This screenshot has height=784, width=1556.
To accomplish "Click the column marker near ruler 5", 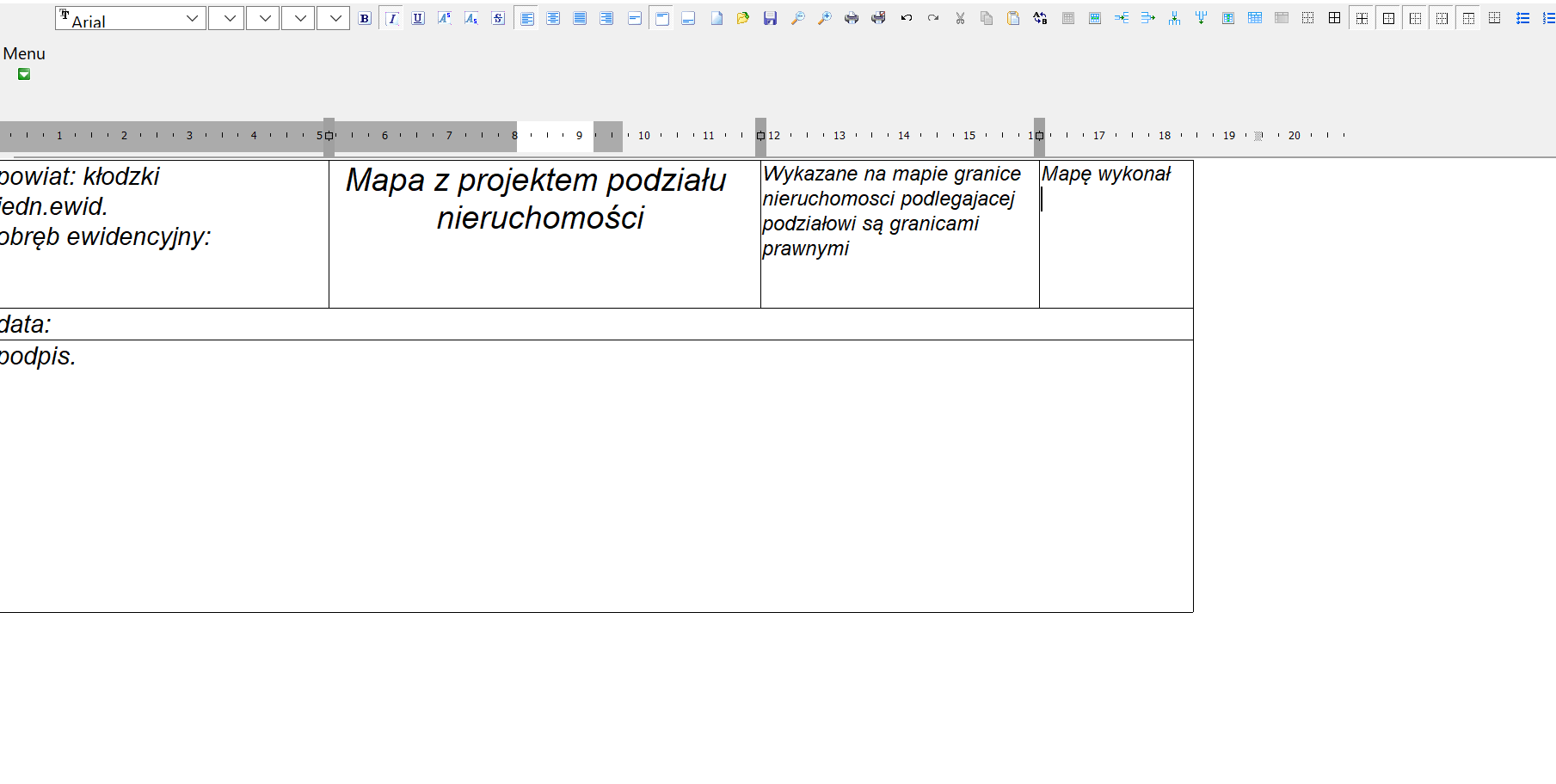I will pyautogui.click(x=329, y=136).
